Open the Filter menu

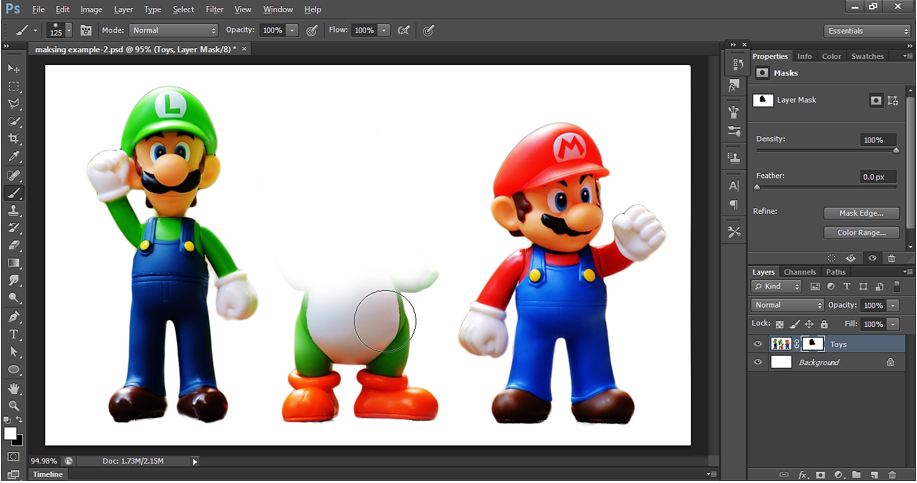215,9
